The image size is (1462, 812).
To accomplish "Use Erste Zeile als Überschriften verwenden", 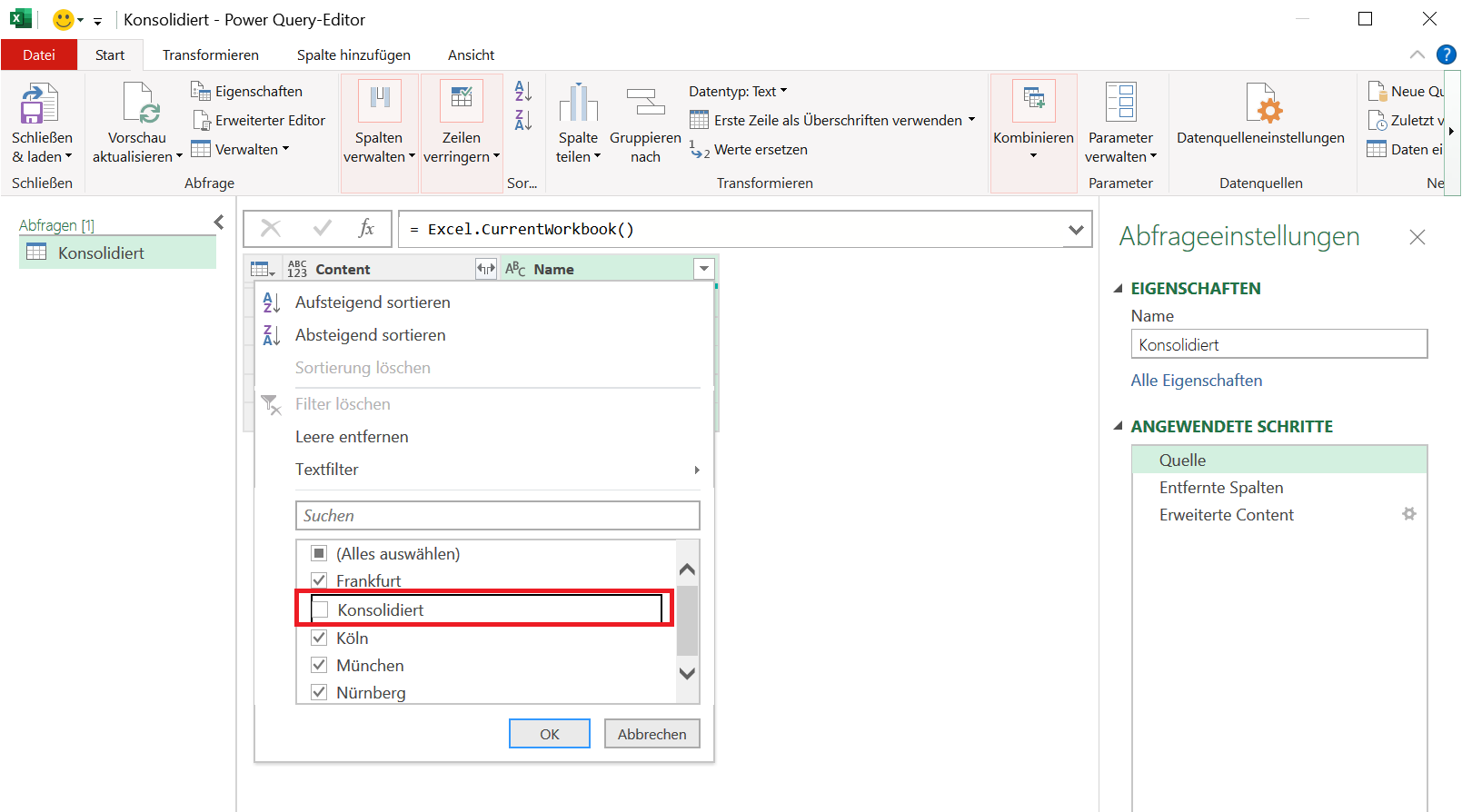I will (x=832, y=120).
